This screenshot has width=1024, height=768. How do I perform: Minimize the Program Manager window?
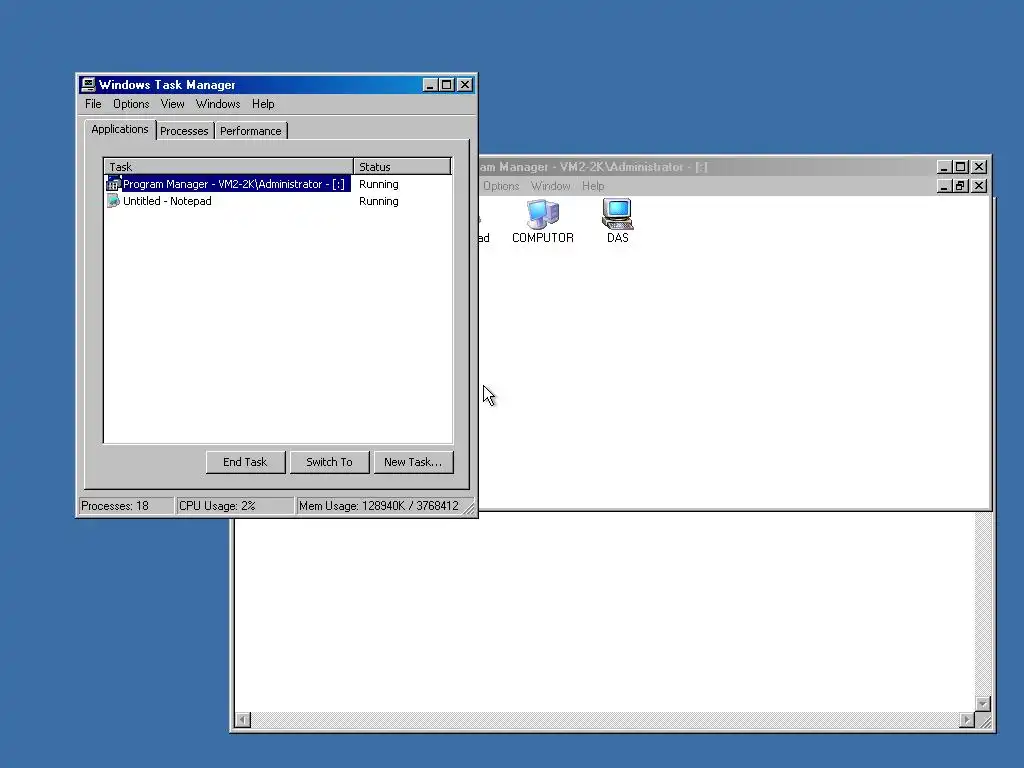(944, 167)
